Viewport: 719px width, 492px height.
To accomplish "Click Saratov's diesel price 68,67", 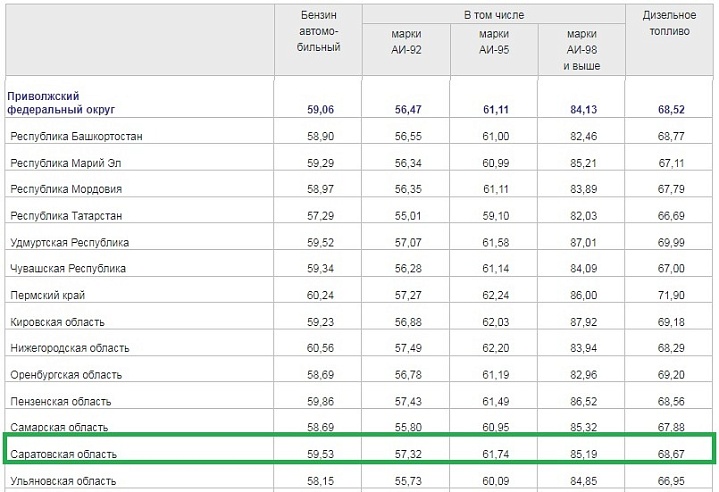I will [x=670, y=454].
